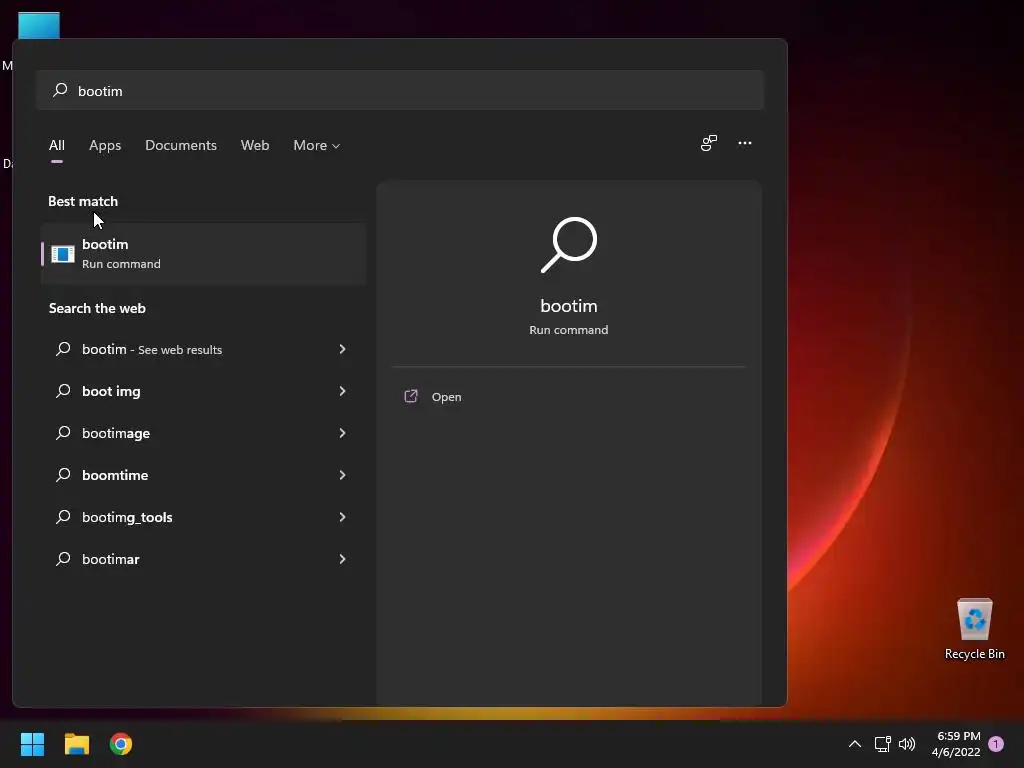
Task: Open the three-dot options menu
Action: [744, 143]
